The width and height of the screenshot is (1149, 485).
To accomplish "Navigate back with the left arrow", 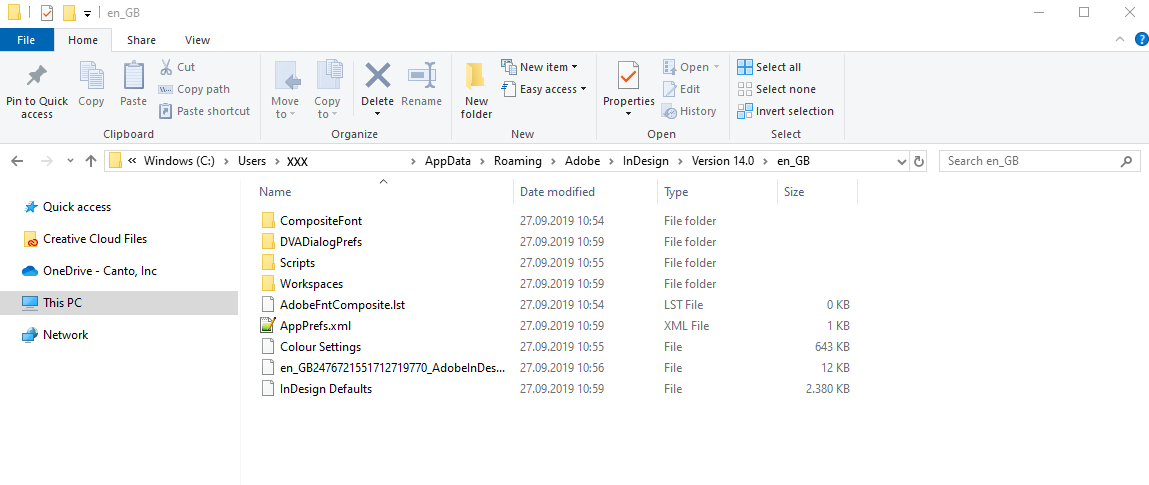I will coord(18,161).
